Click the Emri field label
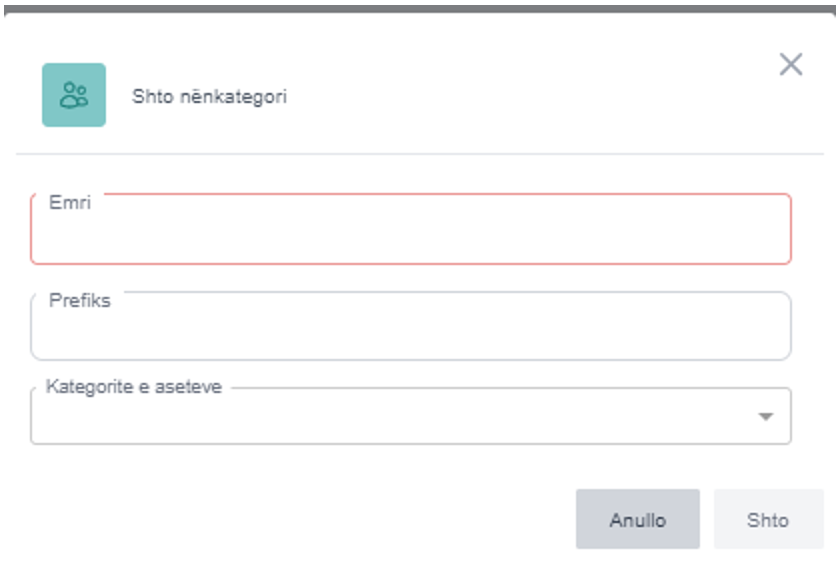837x561 pixels. 70,202
